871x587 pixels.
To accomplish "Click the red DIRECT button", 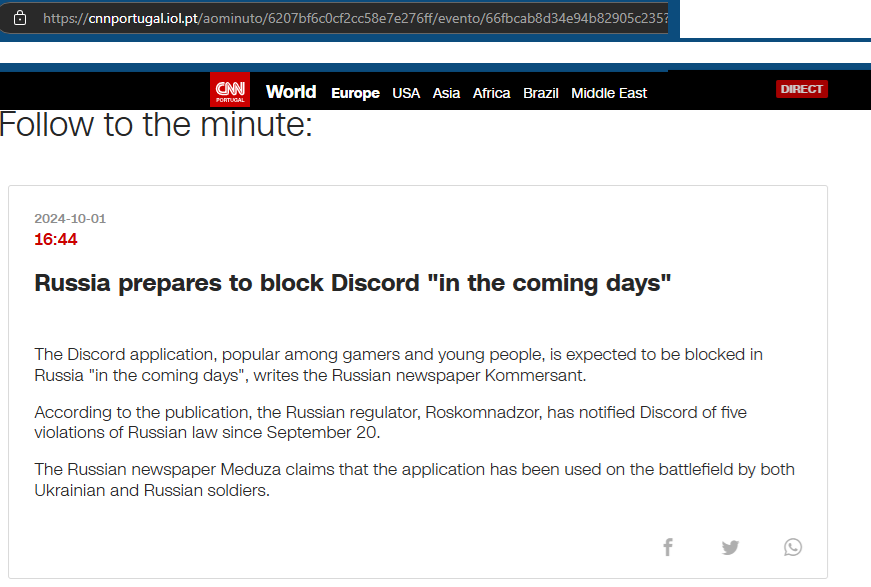I will pos(802,89).
